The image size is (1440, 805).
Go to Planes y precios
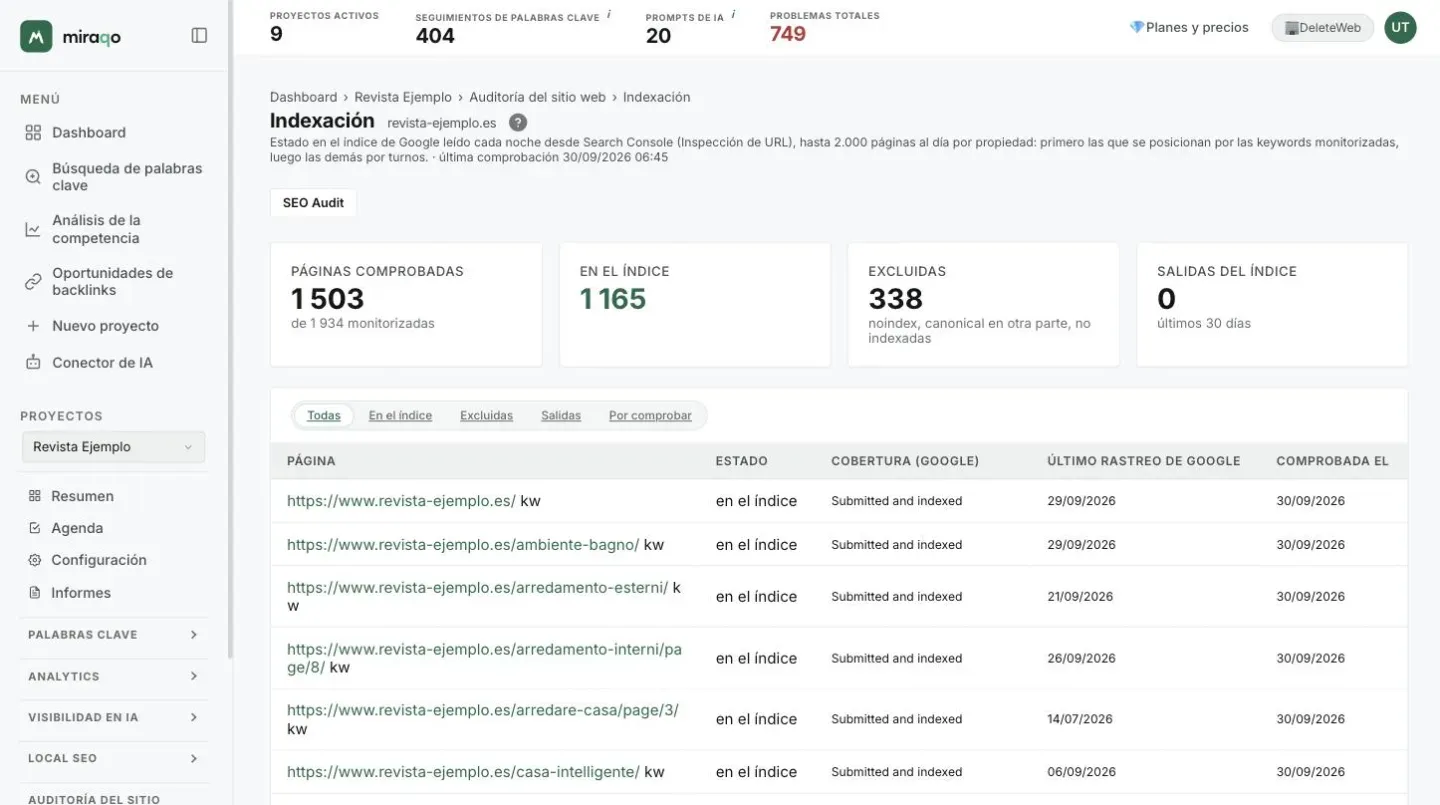coord(1189,27)
